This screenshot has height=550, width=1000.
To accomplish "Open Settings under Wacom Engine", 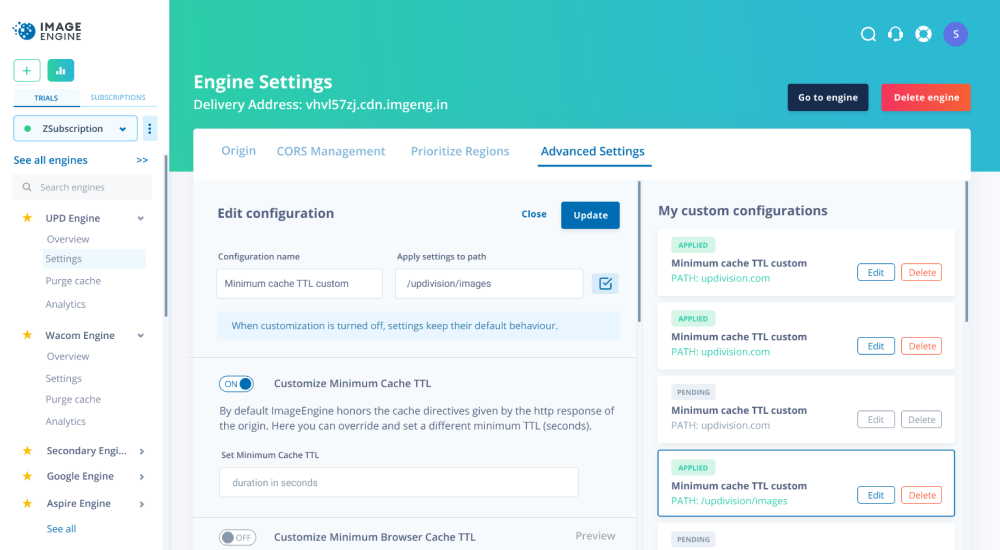I will 63,378.
